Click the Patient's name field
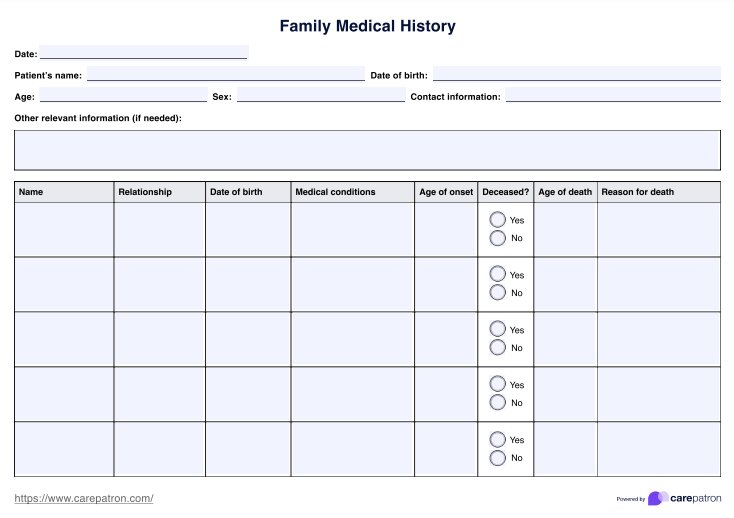 click(225, 75)
